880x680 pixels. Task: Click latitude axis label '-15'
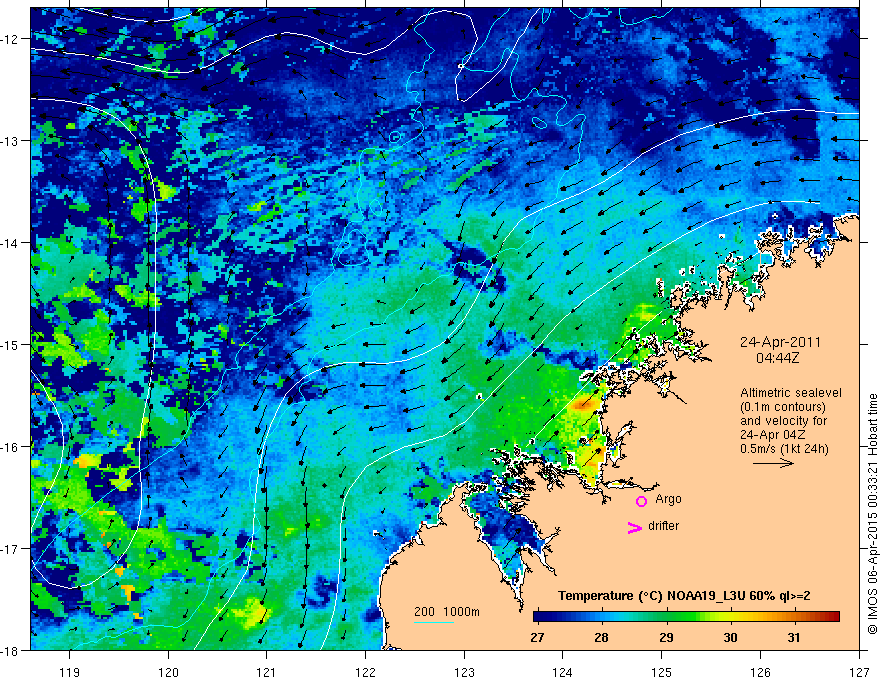11,344
